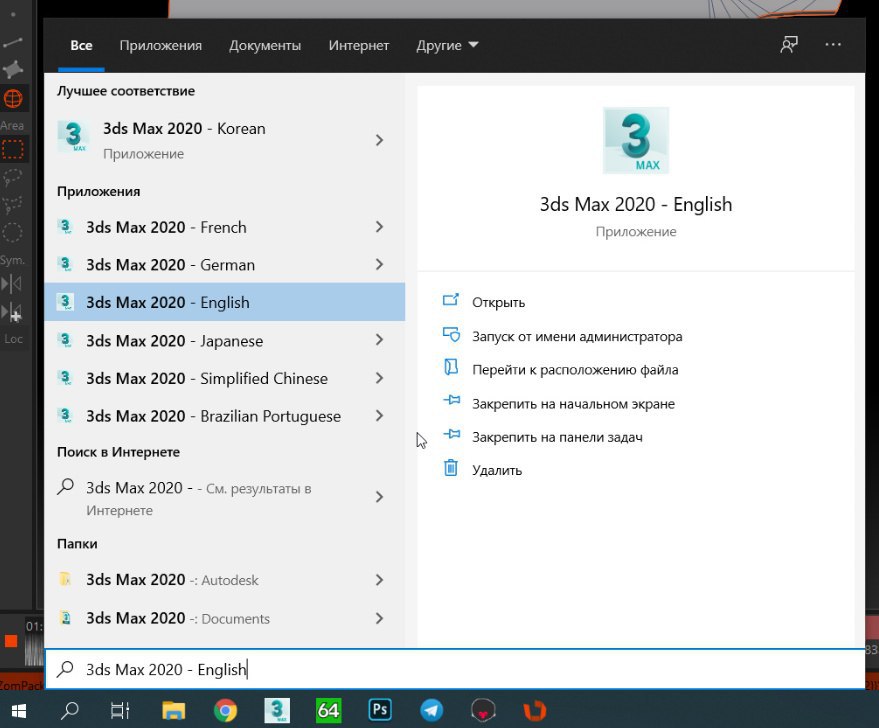The image size is (879, 728).
Task: Click the pin icon for Закрепить на панели задач
Action: (451, 434)
